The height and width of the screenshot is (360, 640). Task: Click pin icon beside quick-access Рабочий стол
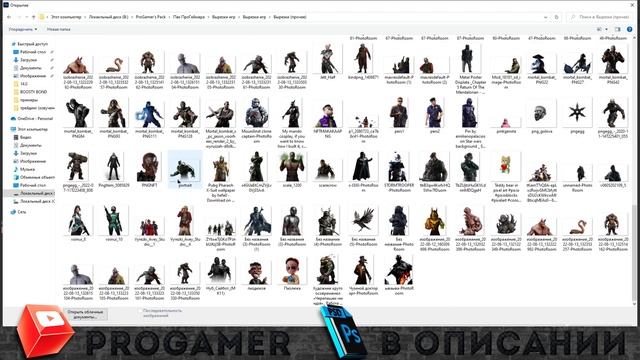click(52, 52)
